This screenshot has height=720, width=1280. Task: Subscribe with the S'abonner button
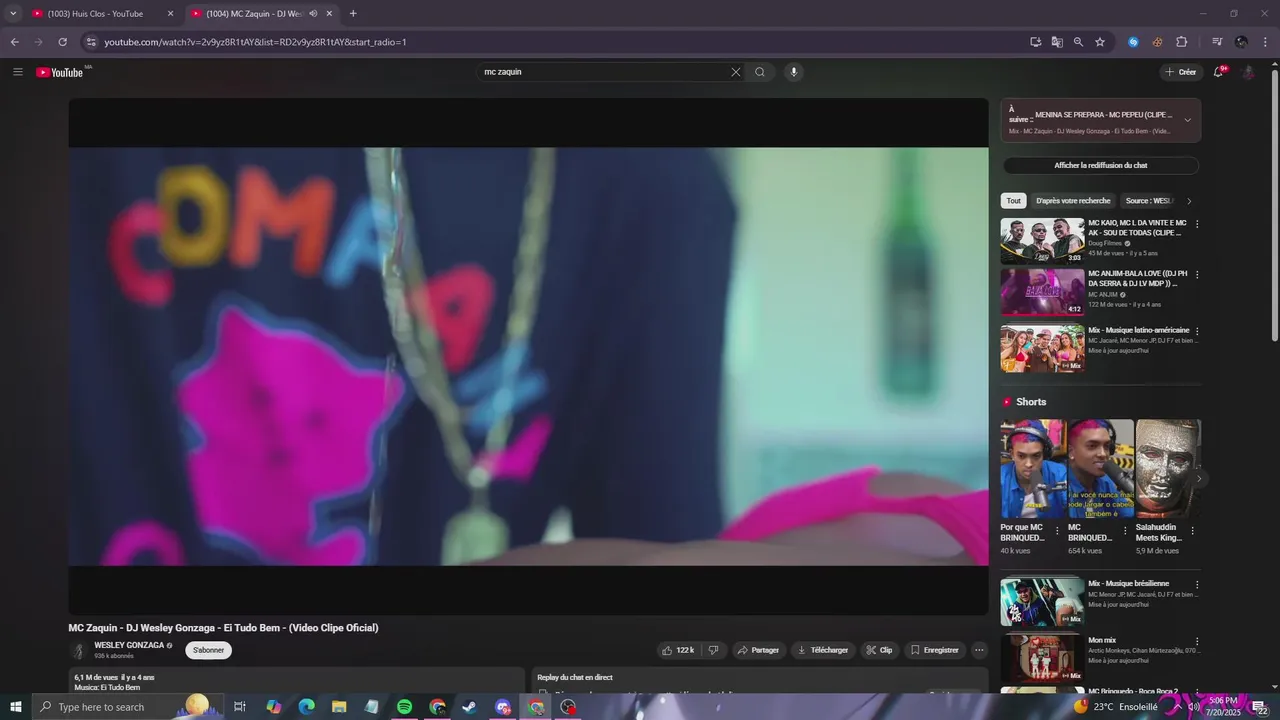[208, 650]
